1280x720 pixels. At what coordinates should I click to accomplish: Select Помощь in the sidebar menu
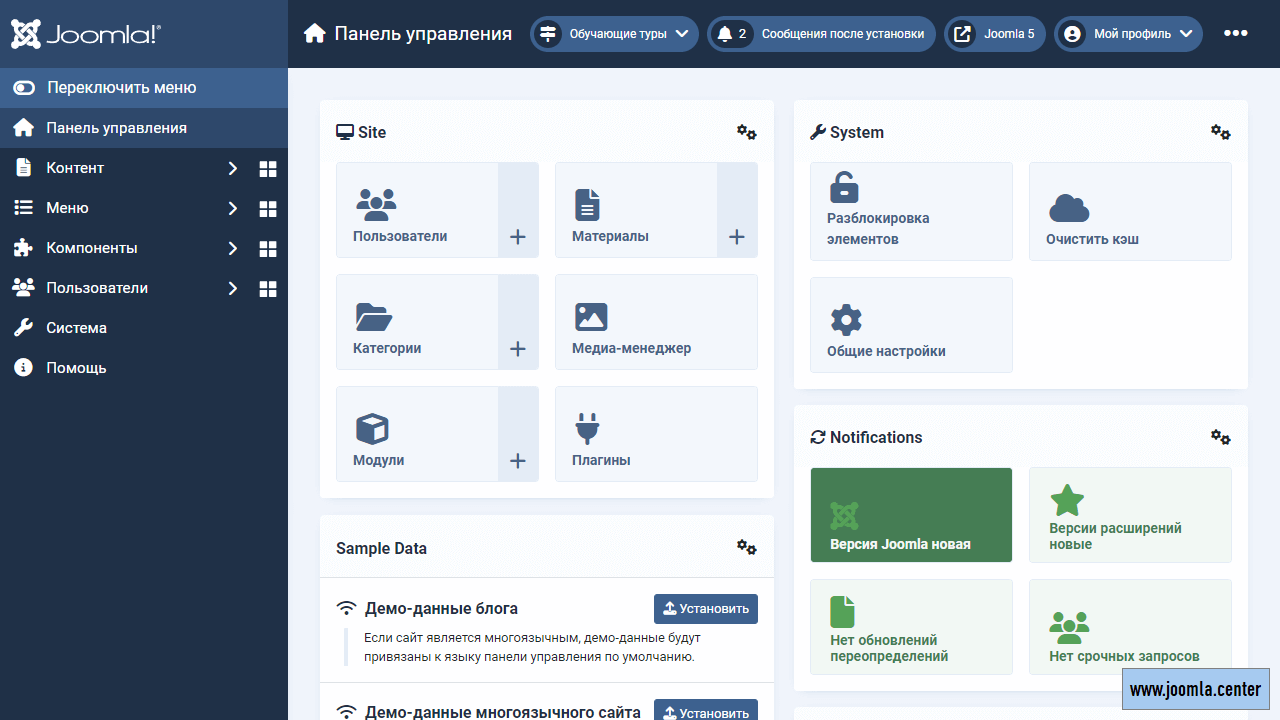tap(76, 368)
